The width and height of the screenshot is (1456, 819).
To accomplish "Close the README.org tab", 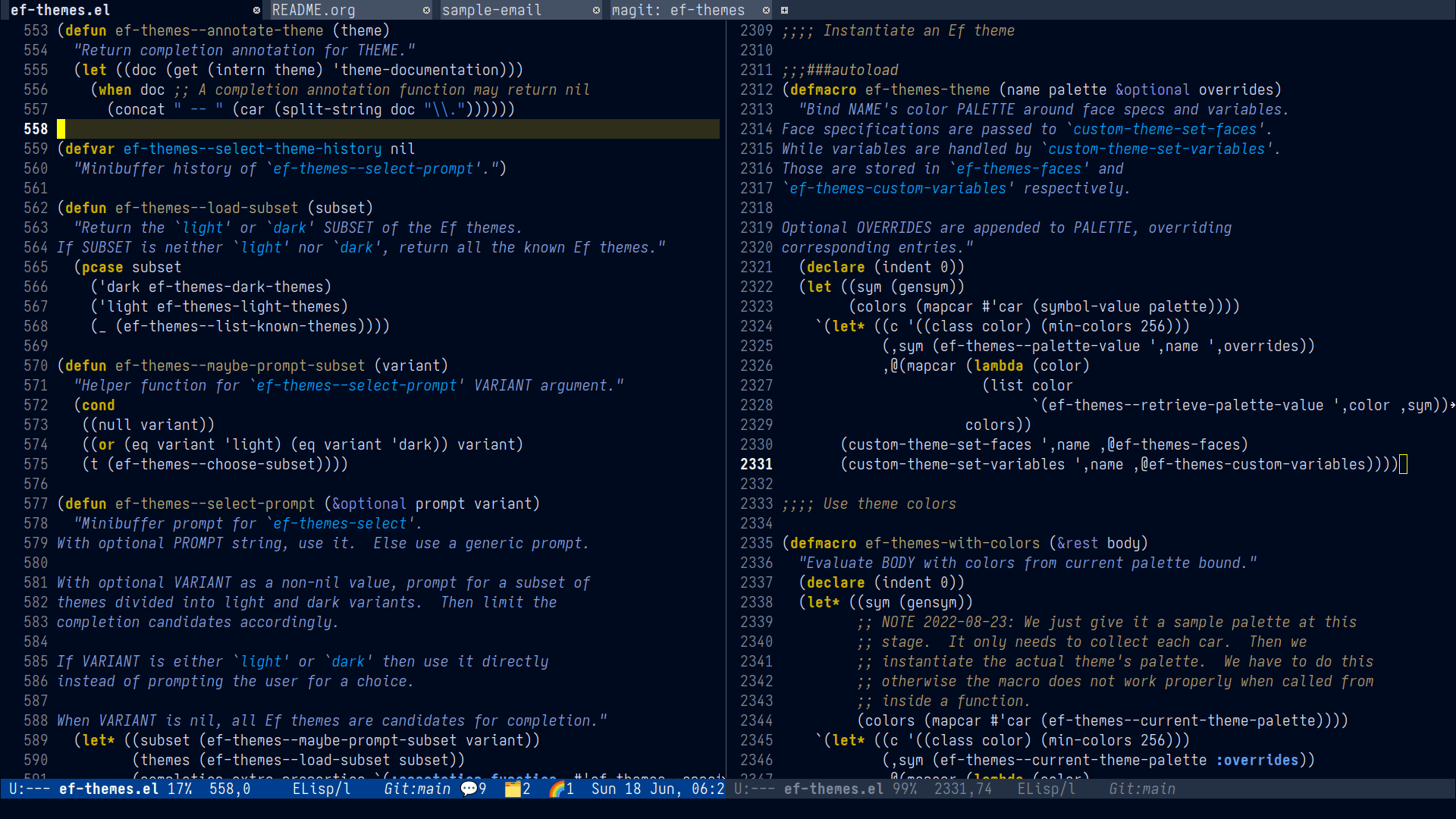I will point(426,10).
